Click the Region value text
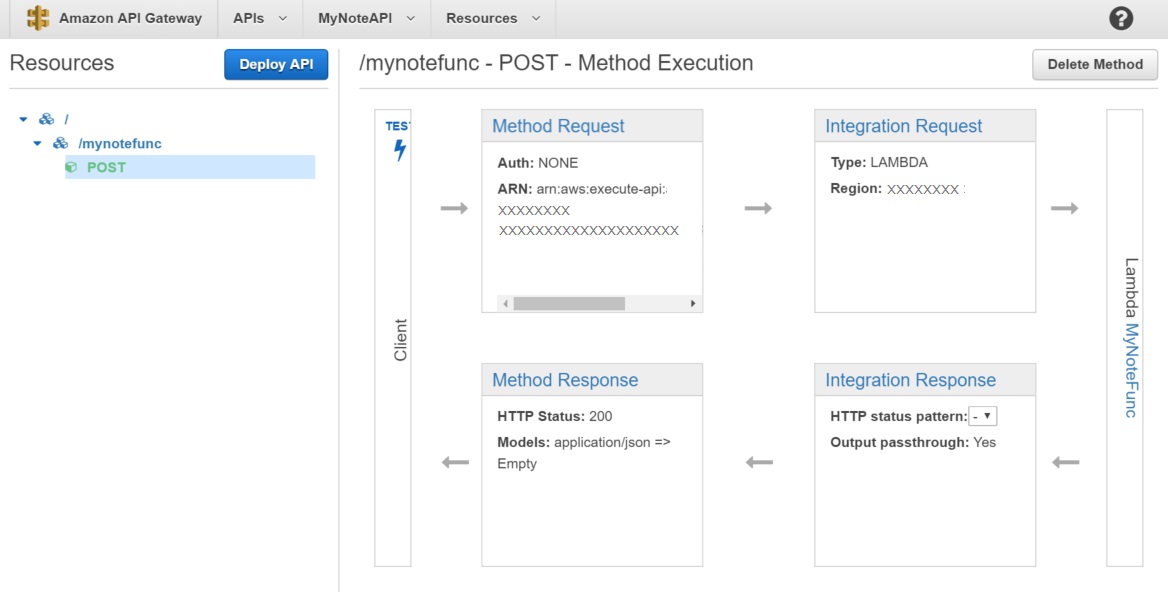 point(923,189)
